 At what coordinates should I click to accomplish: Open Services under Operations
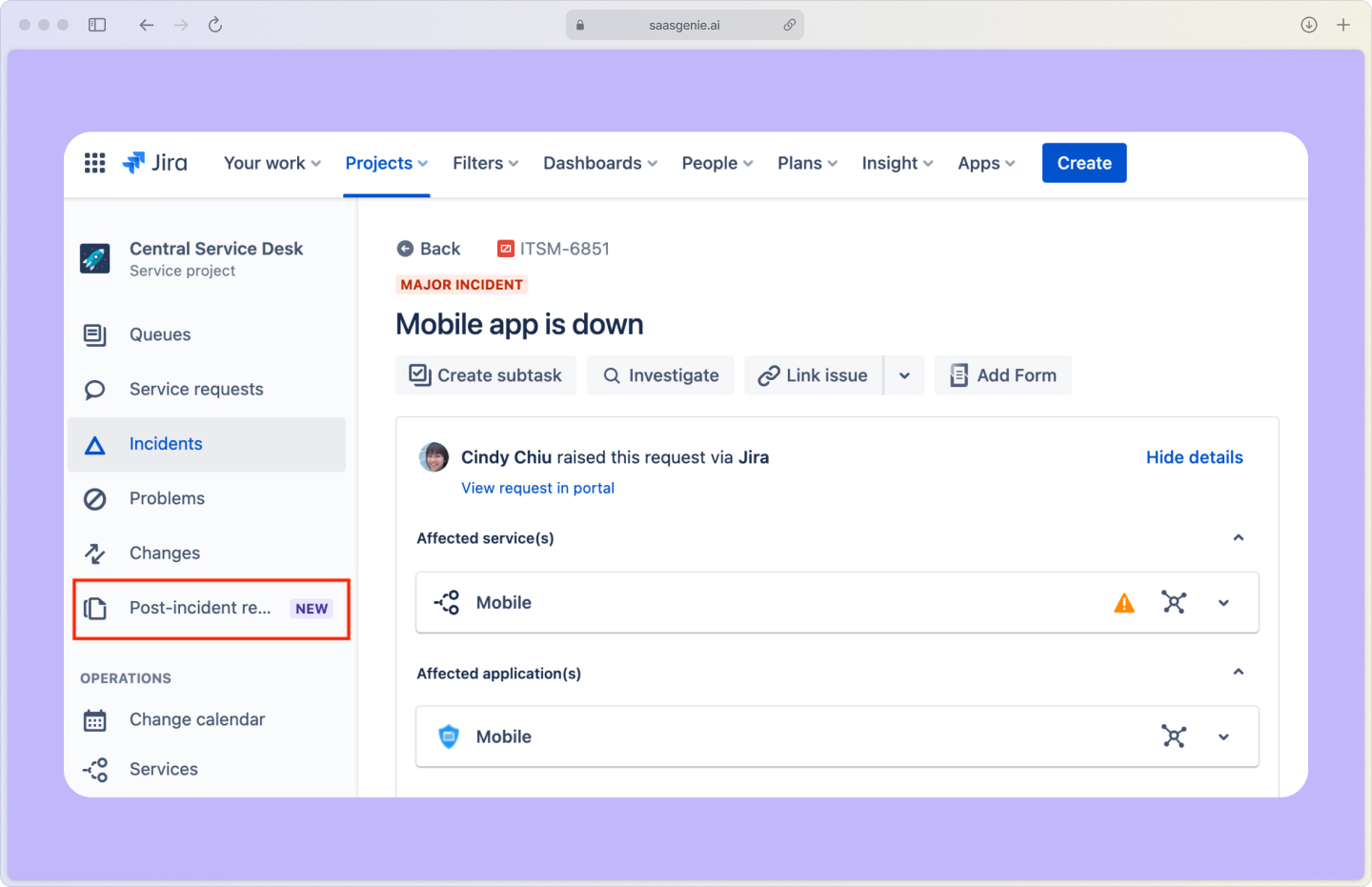click(207, 770)
